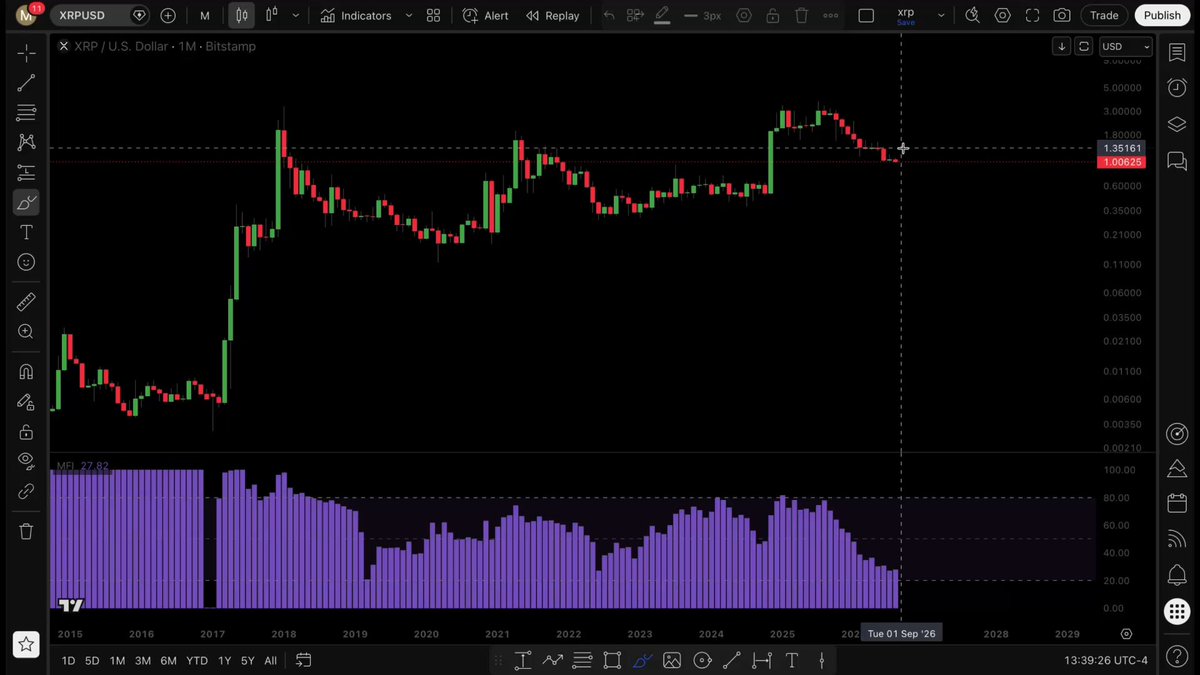The image size is (1200, 675).
Task: Select the text annotation tool in left sidebar
Action: [26, 232]
